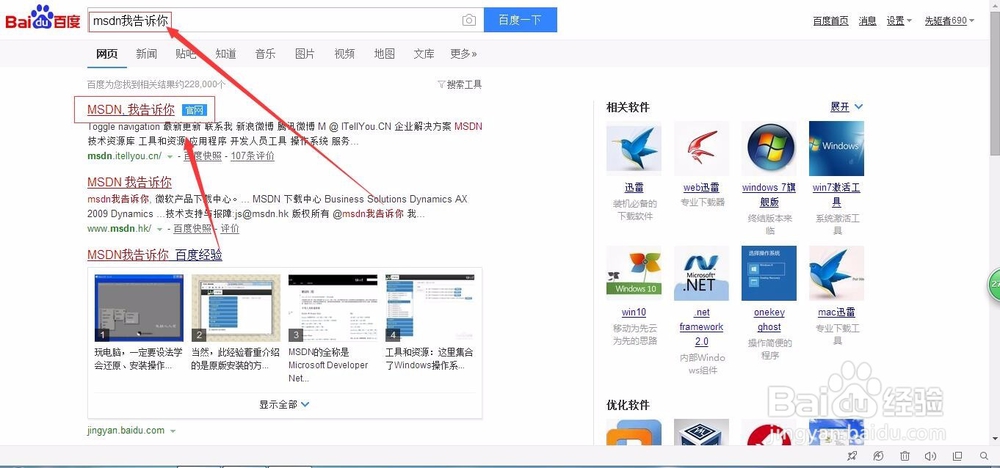Click the funnel 搜索工具 filter
Screen dimensions: 1000x468
tap(459, 84)
